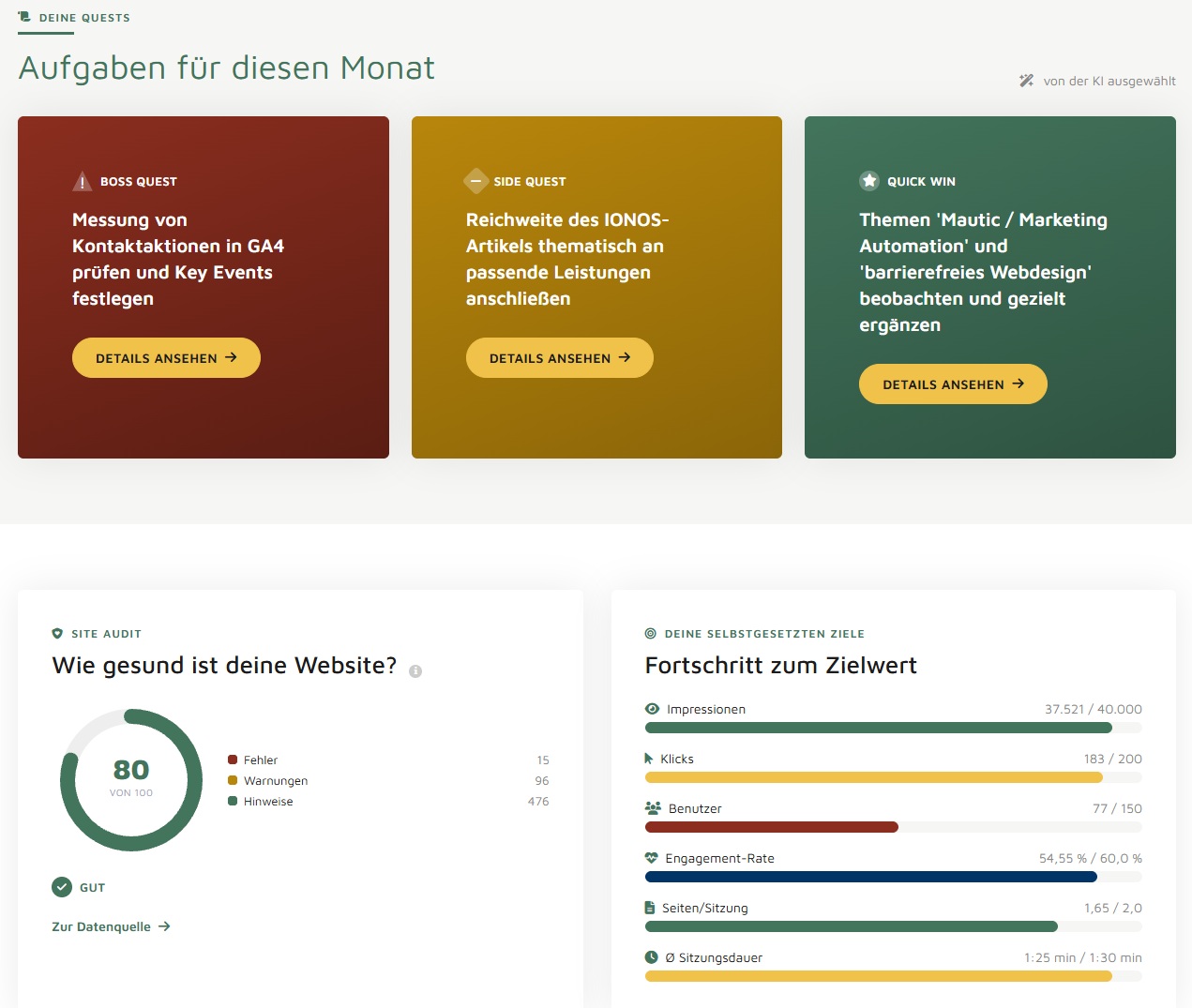The height and width of the screenshot is (1008, 1192).
Task: Click the score number 80
Action: click(x=131, y=770)
